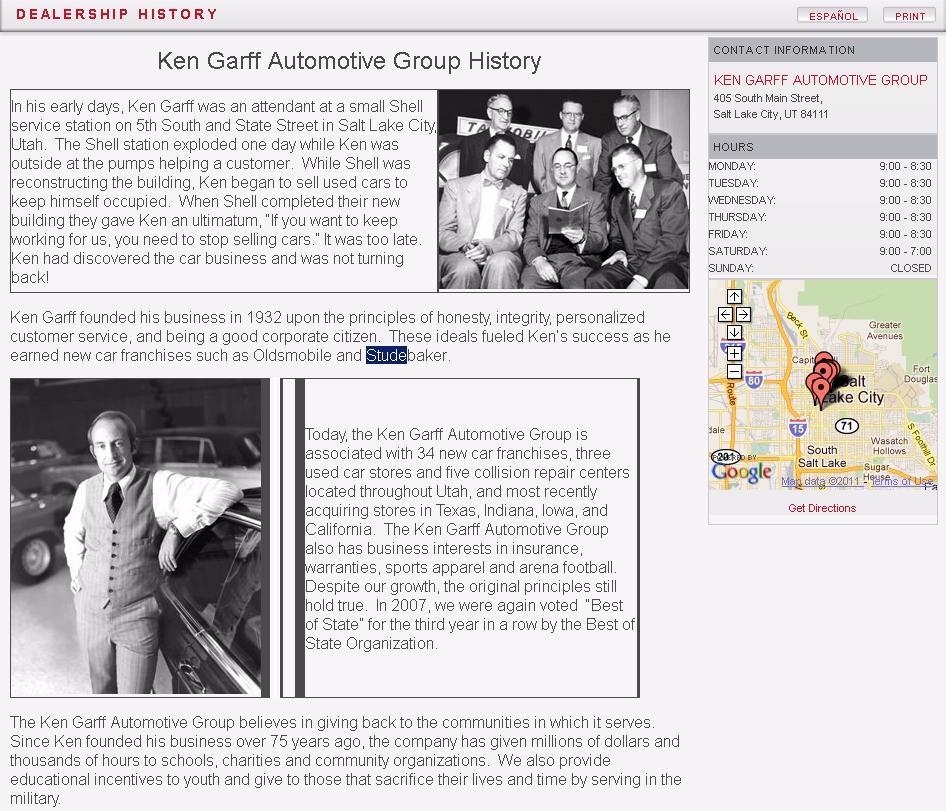
Task: Click paragraph beginning 'Today, the Ken Garff'
Action: (469, 539)
